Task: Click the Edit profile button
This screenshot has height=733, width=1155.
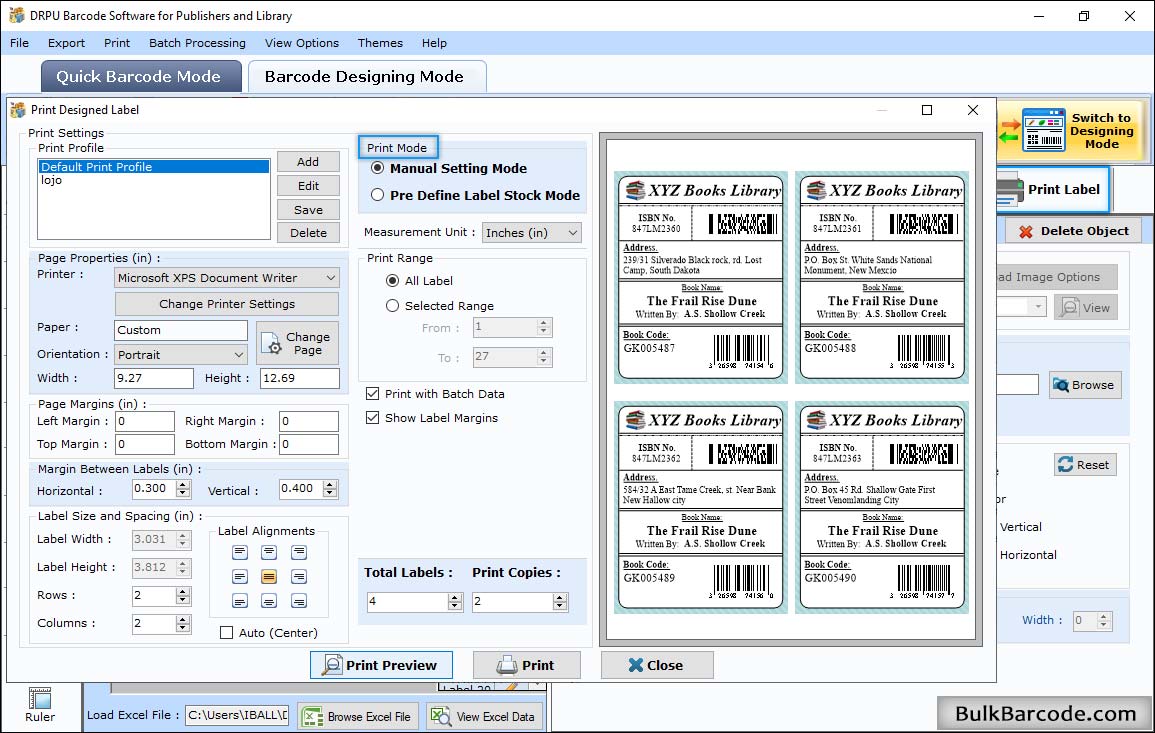Action: (308, 186)
